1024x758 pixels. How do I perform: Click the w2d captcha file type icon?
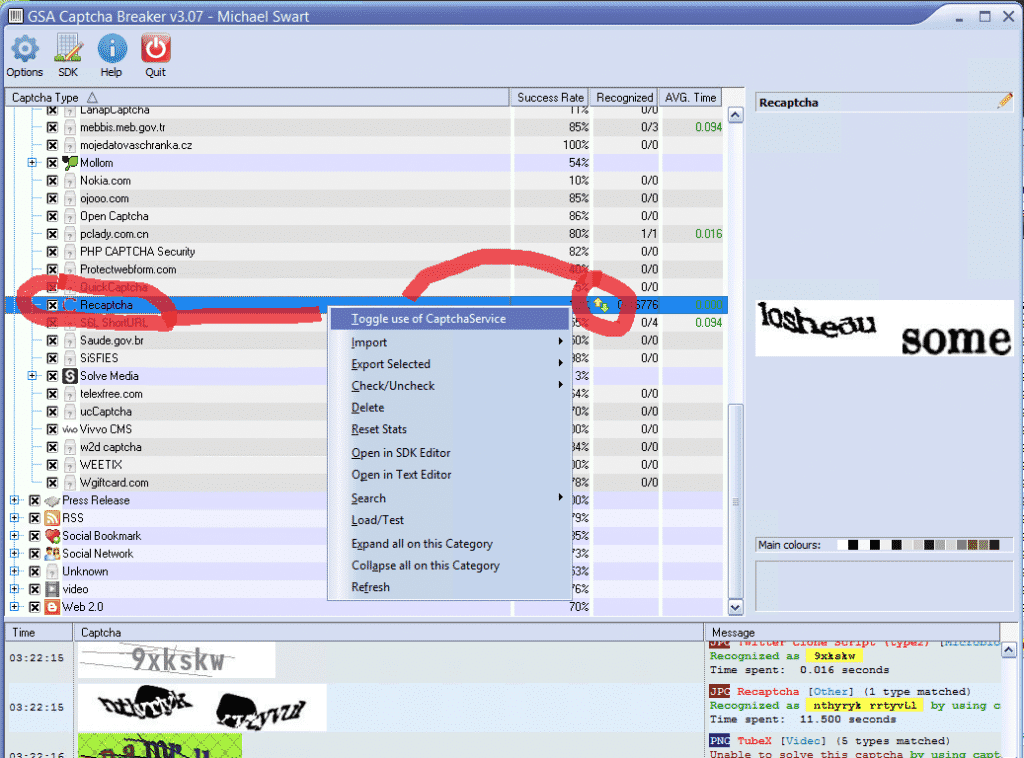pos(70,447)
